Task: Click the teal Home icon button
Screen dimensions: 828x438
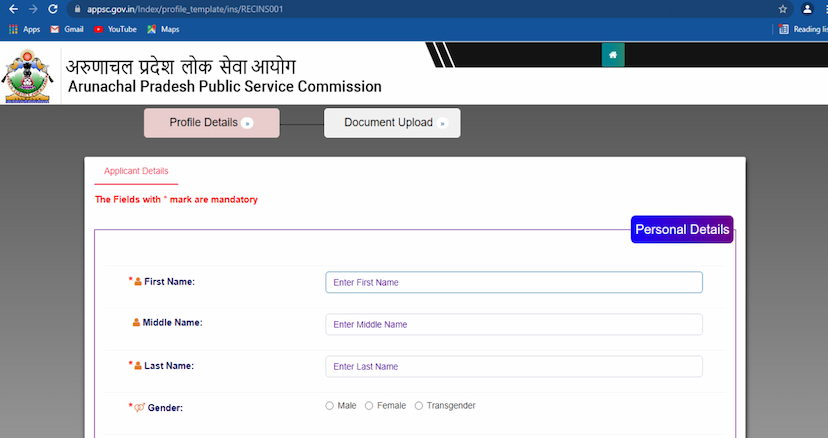Action: 613,55
